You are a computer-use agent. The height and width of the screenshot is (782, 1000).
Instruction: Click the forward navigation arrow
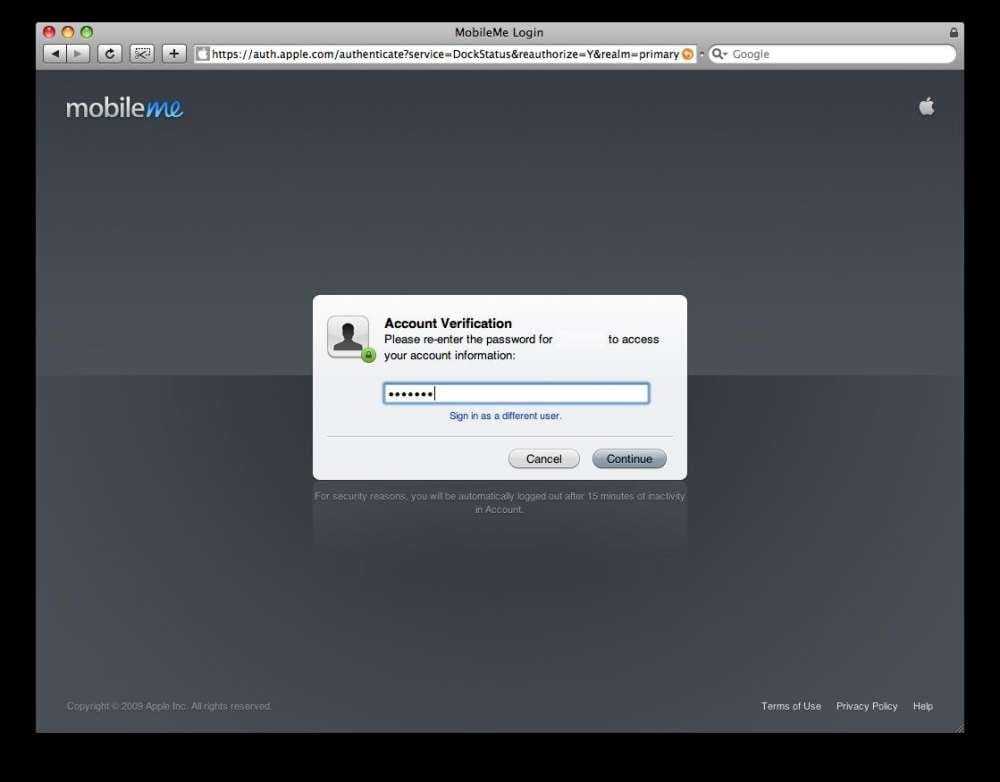click(x=78, y=54)
